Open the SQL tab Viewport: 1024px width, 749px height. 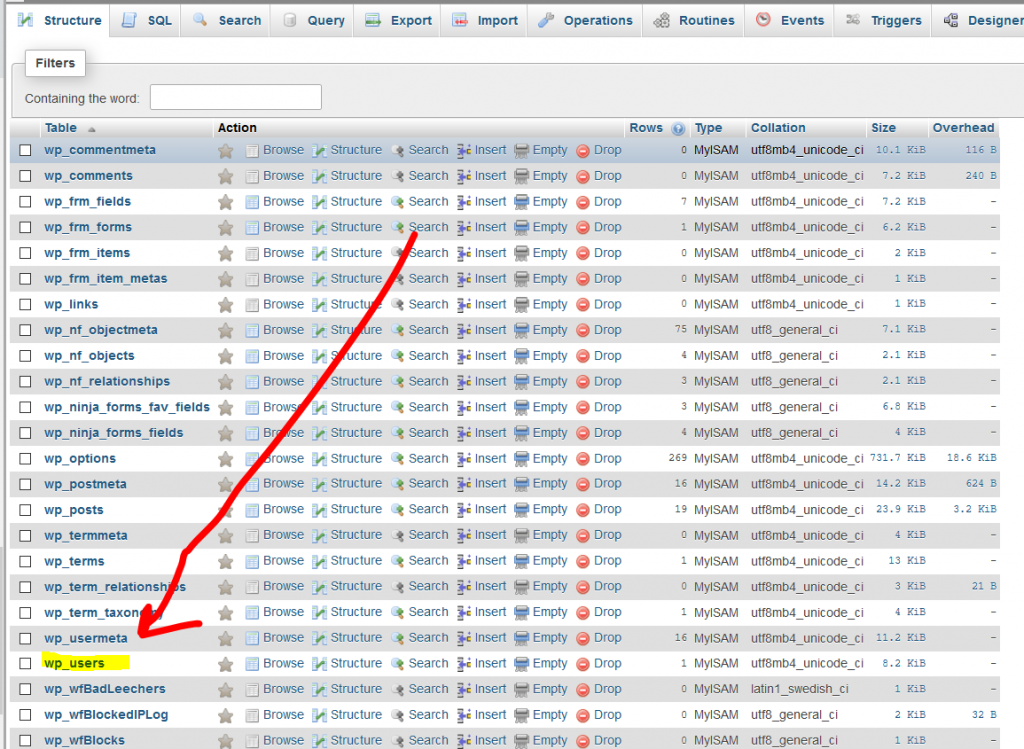coord(148,20)
